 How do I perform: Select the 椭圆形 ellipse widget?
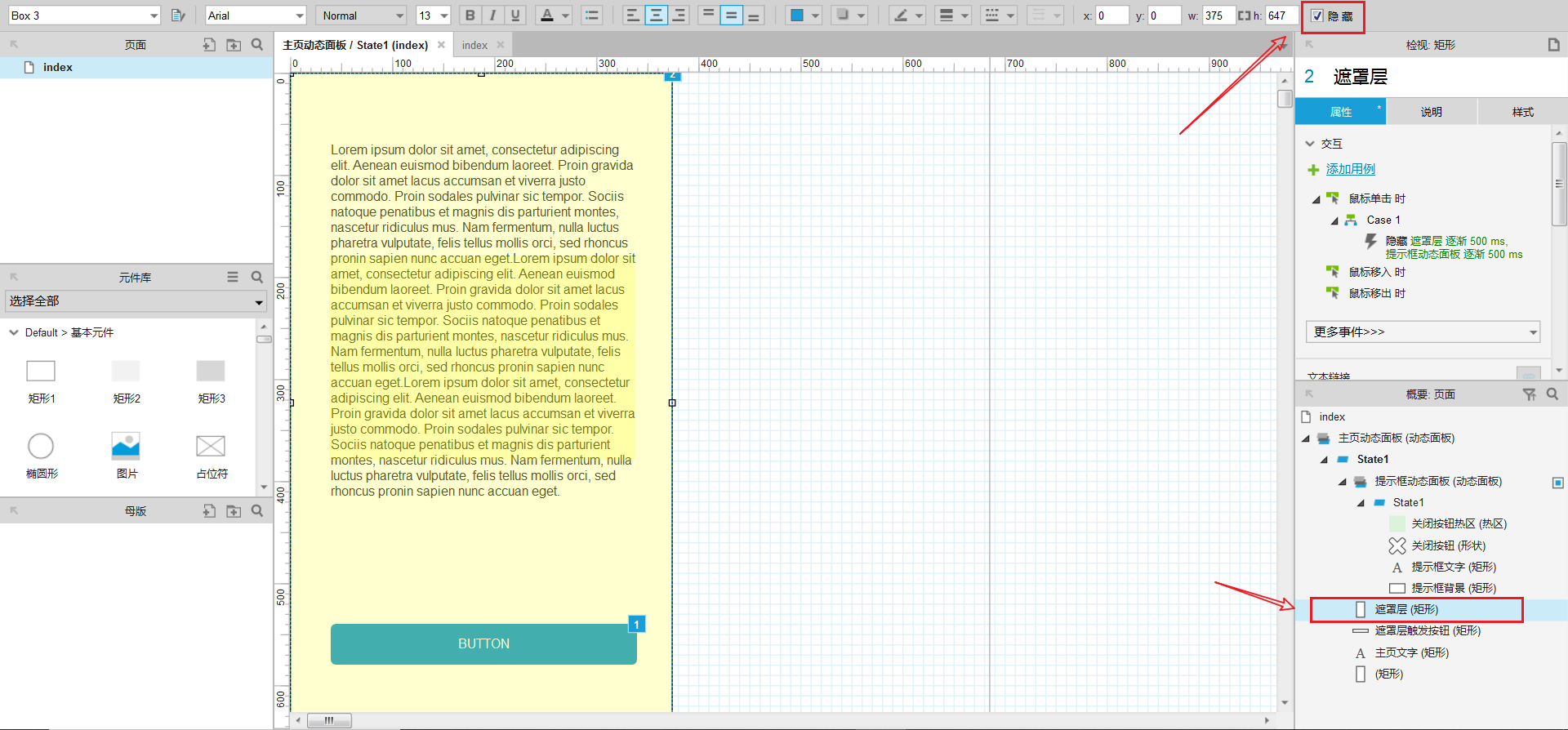pos(41,456)
